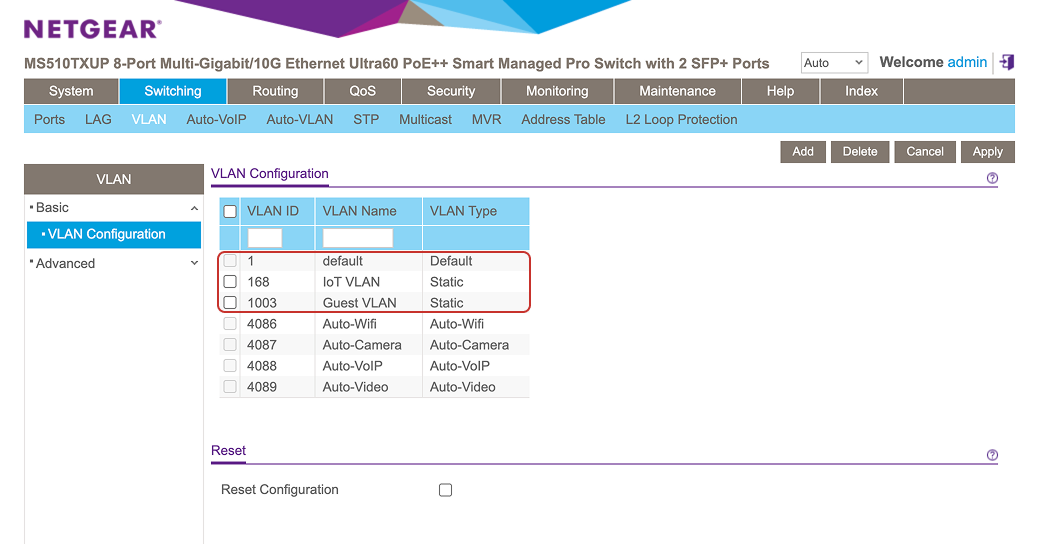Image resolution: width=1042 pixels, height=544 pixels.
Task: Click the VLAN sidebar header
Action: (x=114, y=179)
